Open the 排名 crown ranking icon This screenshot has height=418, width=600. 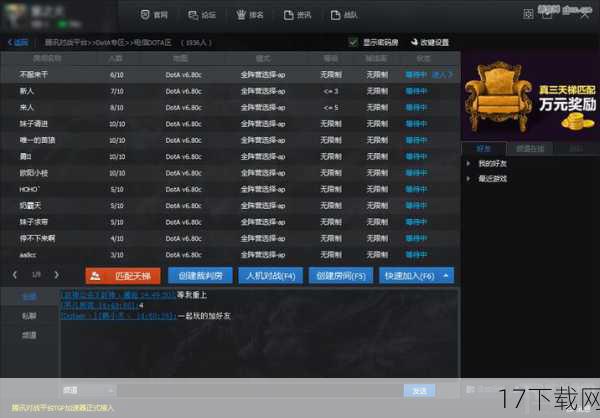(241, 15)
